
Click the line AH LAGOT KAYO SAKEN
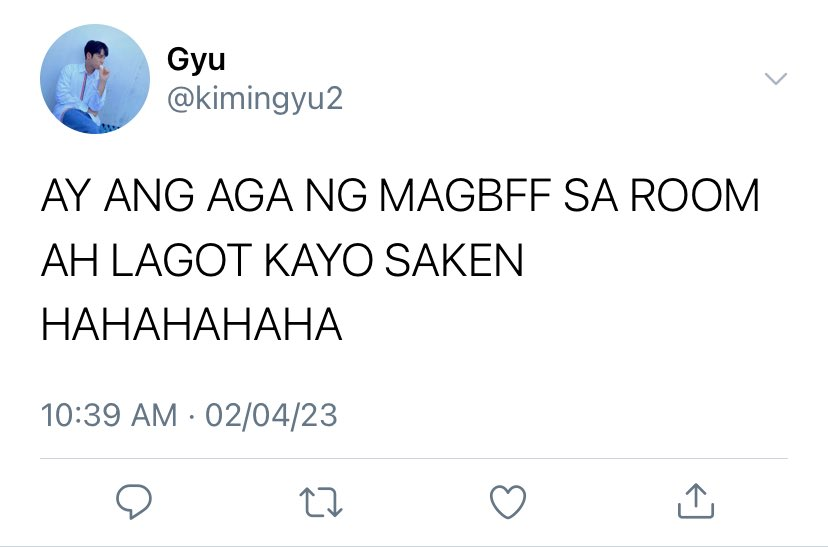[283, 260]
